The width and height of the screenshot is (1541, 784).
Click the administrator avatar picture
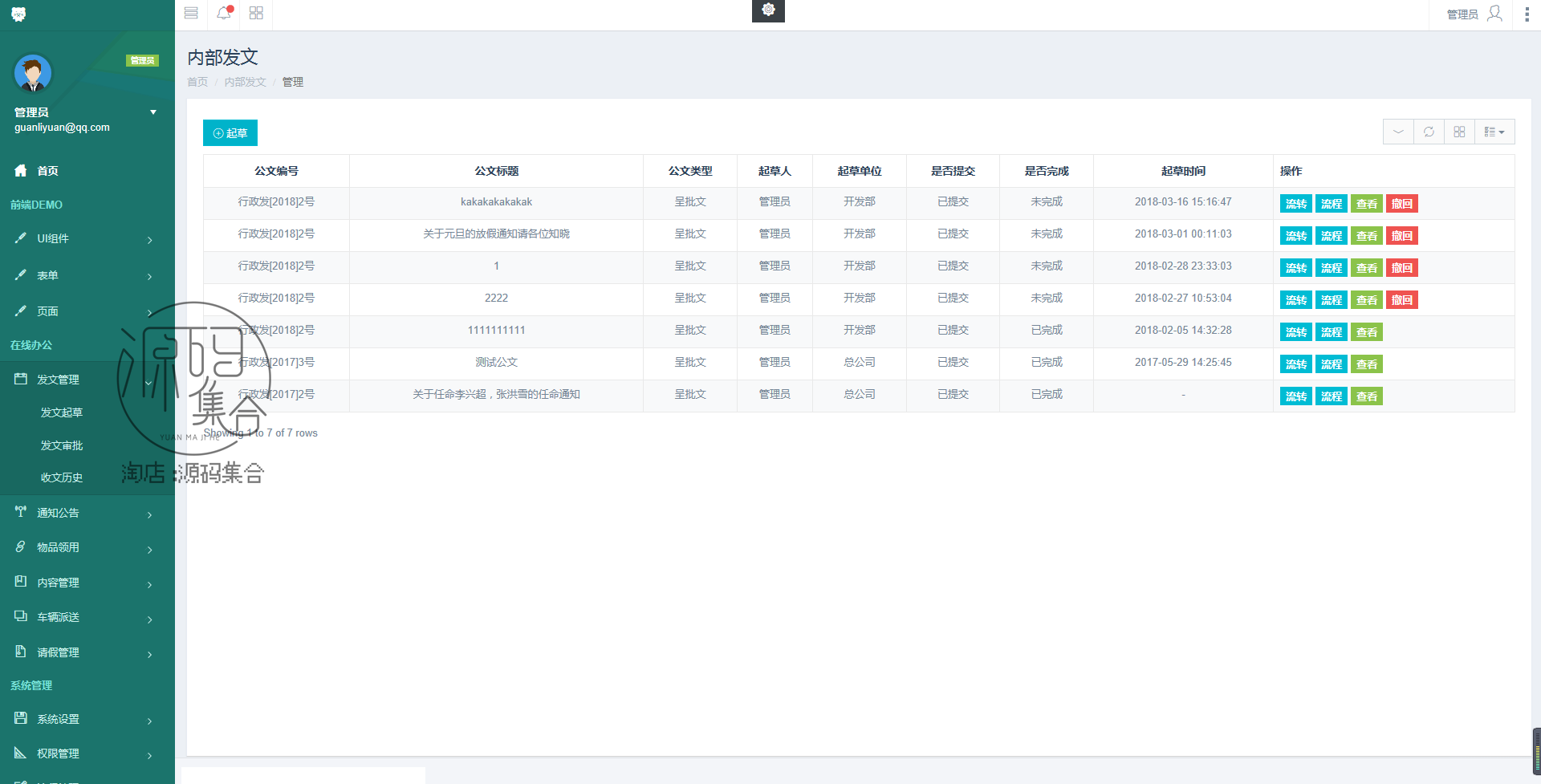(33, 74)
